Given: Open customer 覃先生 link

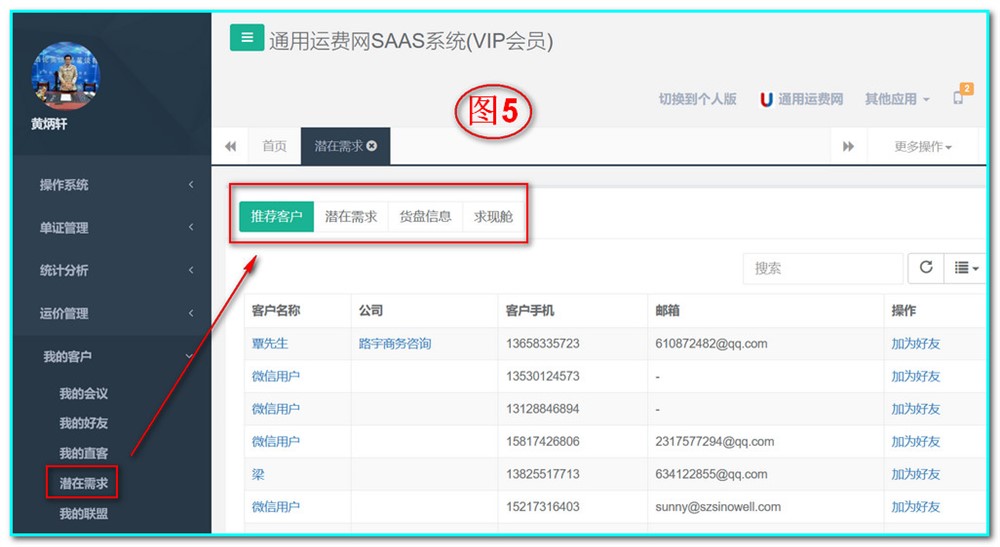Looking at the screenshot, I should [270, 344].
